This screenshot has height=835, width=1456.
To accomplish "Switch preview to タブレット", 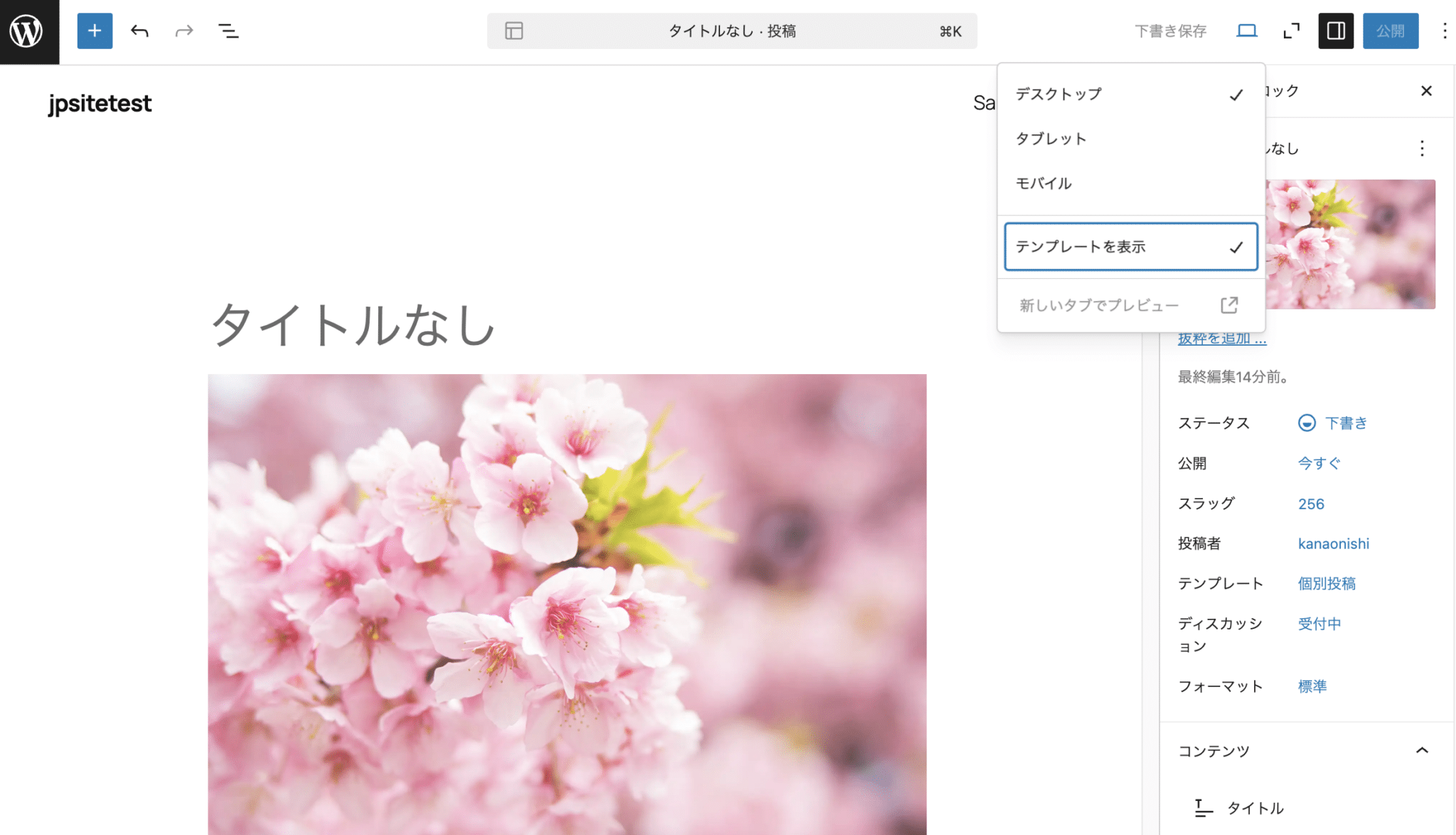I will point(1051,138).
